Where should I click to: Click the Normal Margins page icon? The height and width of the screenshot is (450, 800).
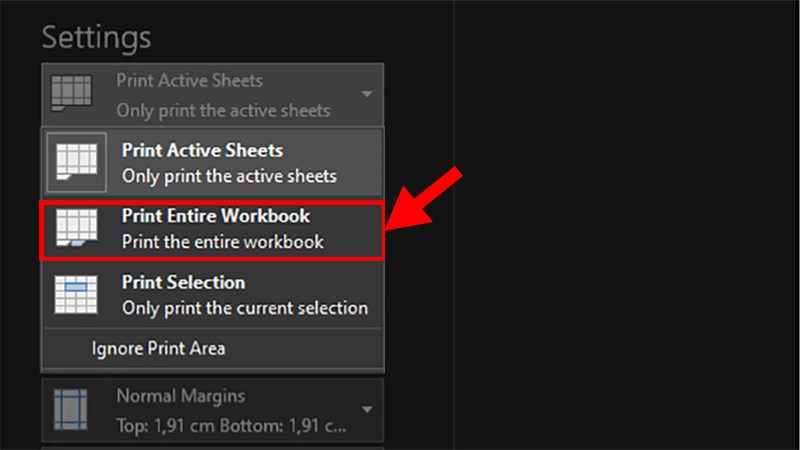(x=70, y=410)
